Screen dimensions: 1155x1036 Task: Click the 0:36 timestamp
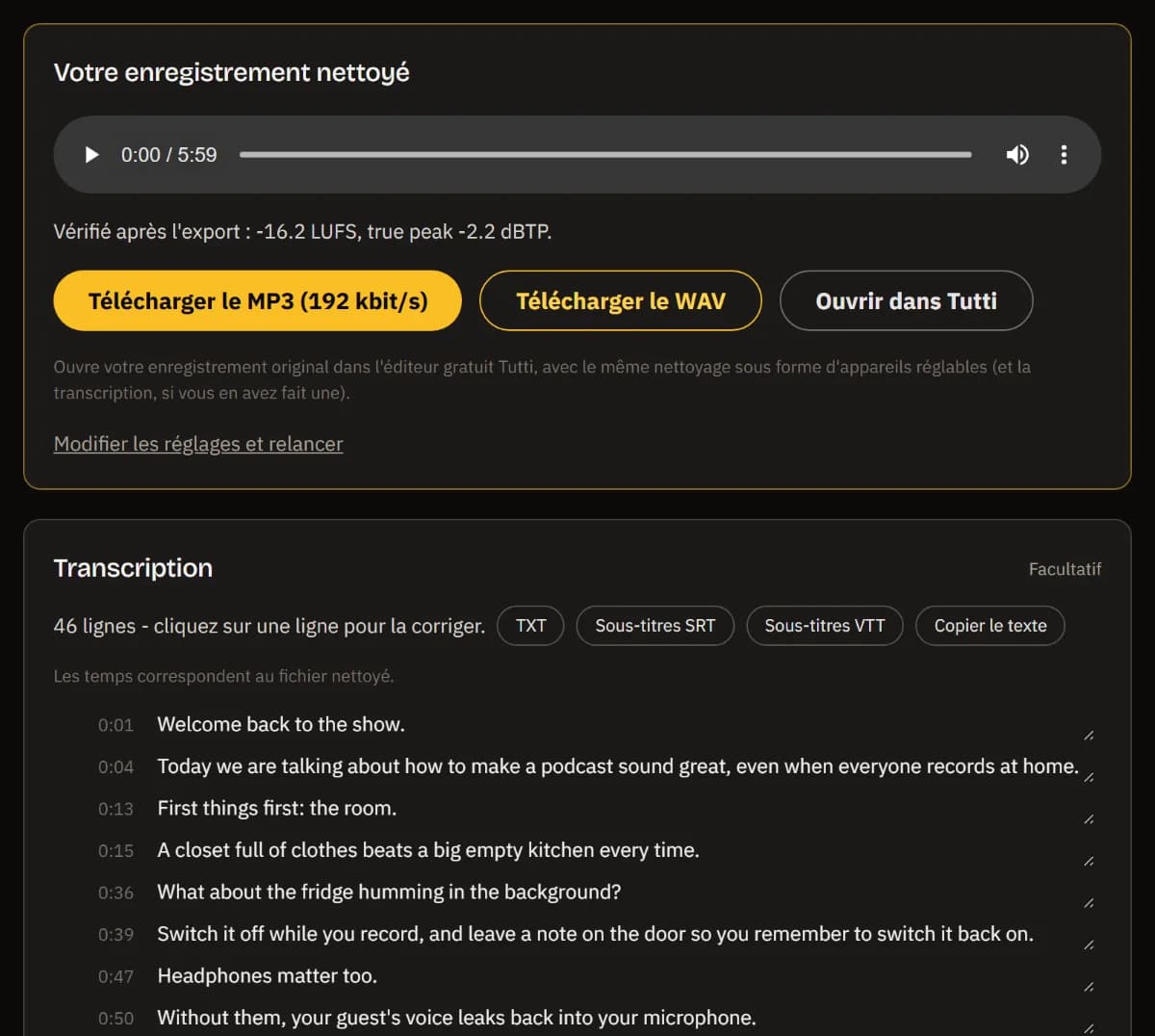click(115, 893)
